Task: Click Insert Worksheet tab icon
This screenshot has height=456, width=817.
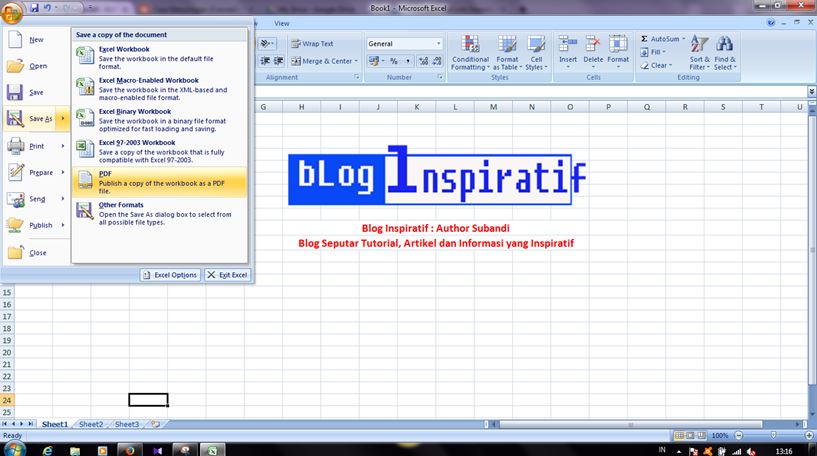Action: point(155,424)
